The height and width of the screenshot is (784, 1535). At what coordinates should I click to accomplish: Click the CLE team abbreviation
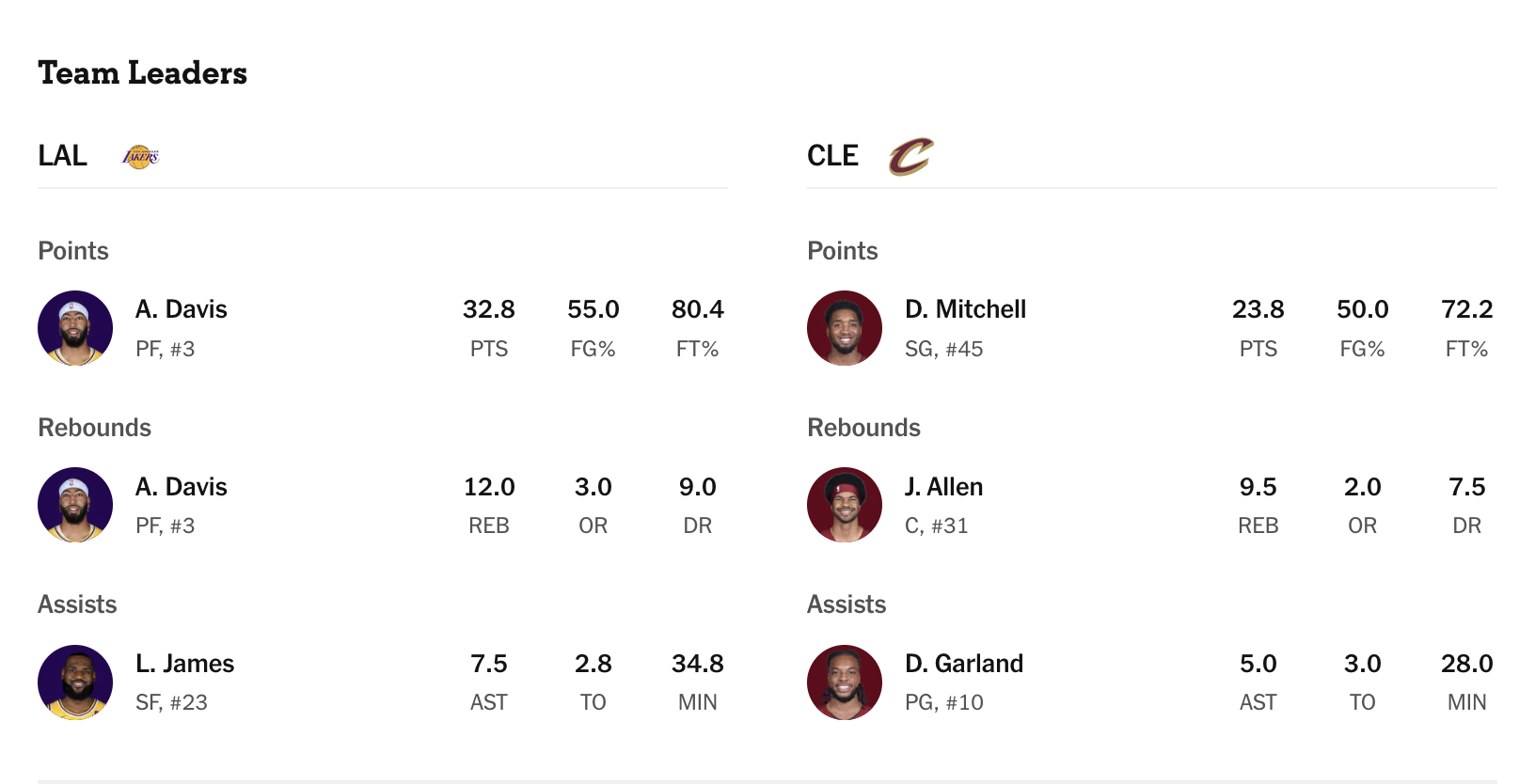(832, 156)
